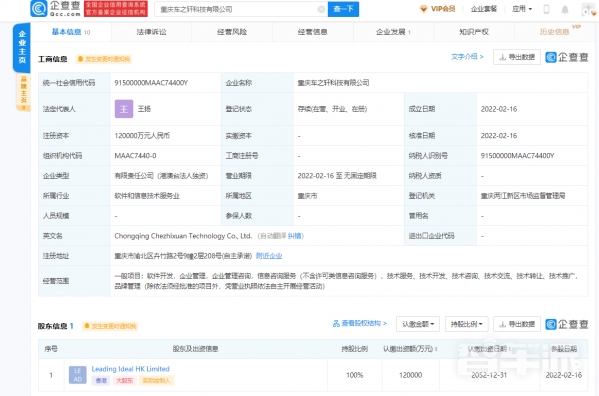Select the company type 有限责任公司 value
The image size is (599, 396).
(161, 176)
